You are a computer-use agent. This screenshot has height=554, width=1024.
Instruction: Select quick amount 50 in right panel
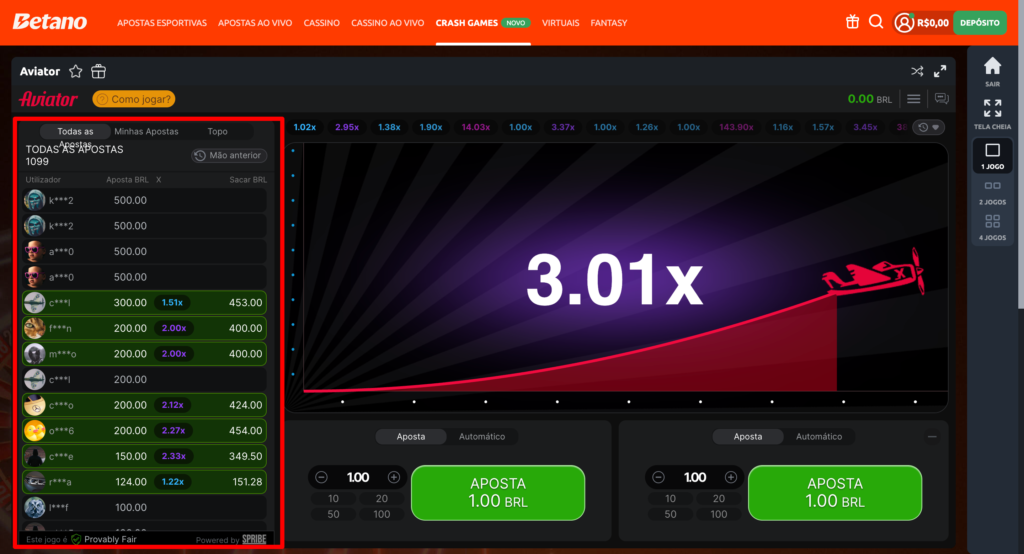pos(670,514)
